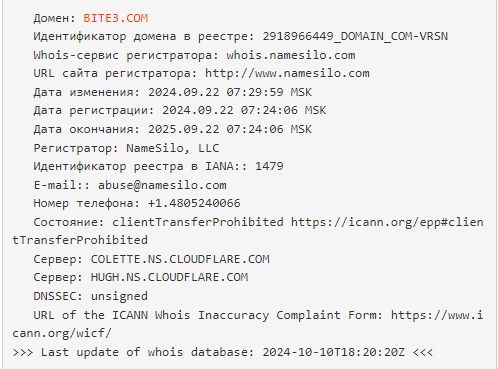
Task: Click the phone number +1.4805240066
Action: pyautogui.click(x=194, y=203)
